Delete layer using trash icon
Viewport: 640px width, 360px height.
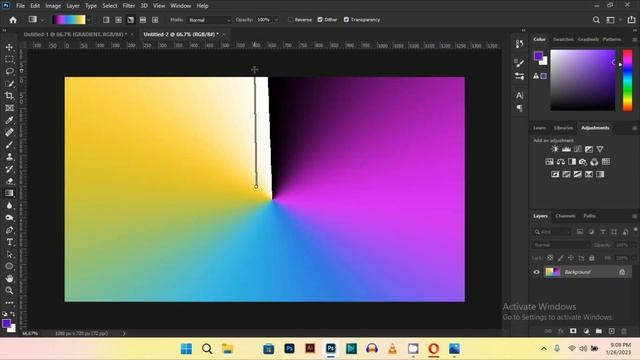[624, 331]
